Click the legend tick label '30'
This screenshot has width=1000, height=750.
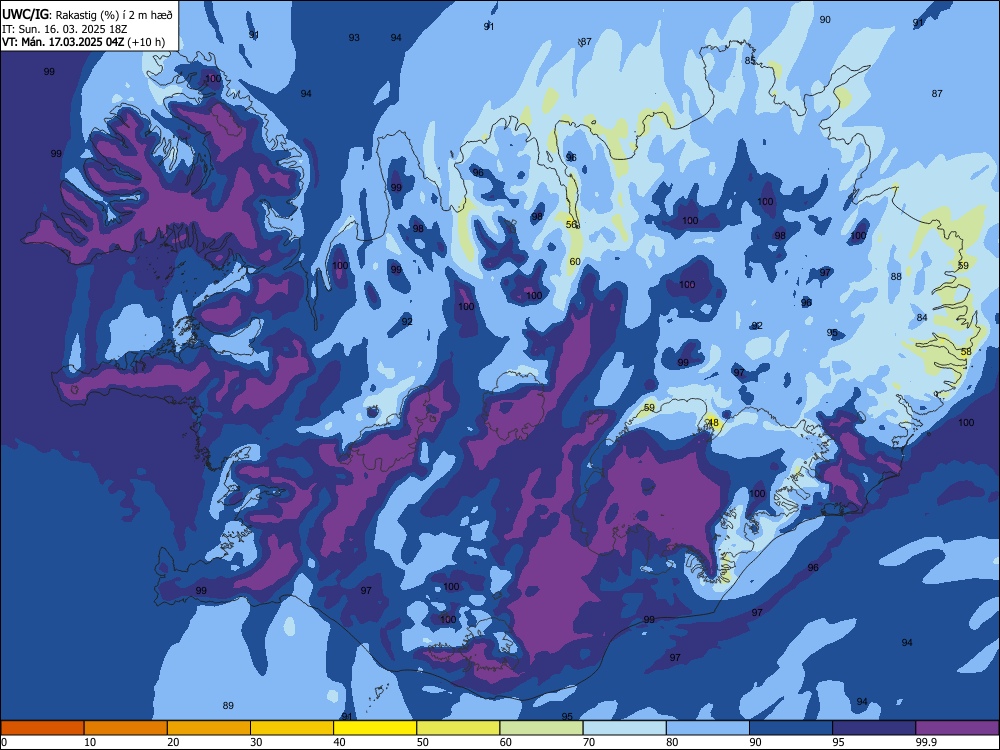(256, 742)
